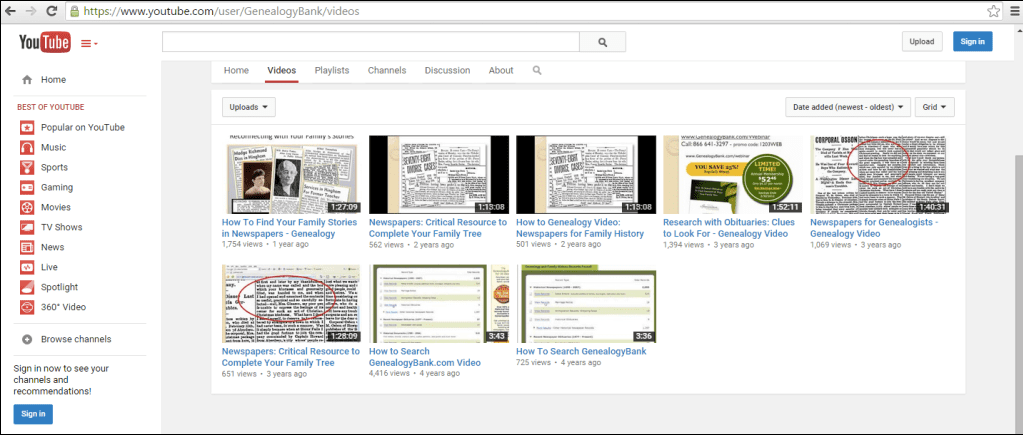Click the TV Shows icon
The image size is (1023, 435).
pyautogui.click(x=27, y=228)
